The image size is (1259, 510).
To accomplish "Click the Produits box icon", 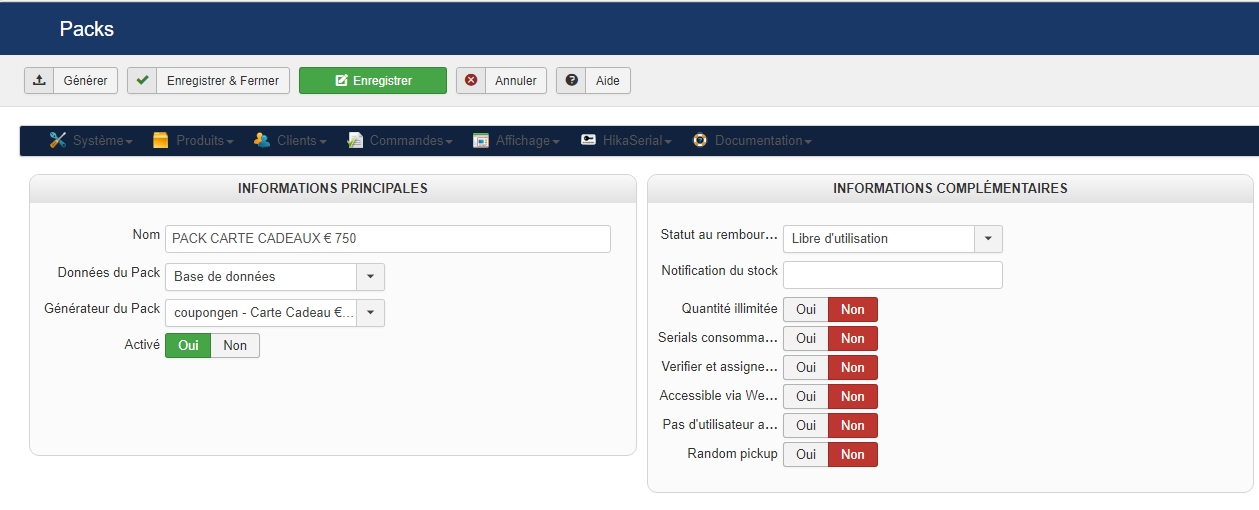I will coord(161,140).
